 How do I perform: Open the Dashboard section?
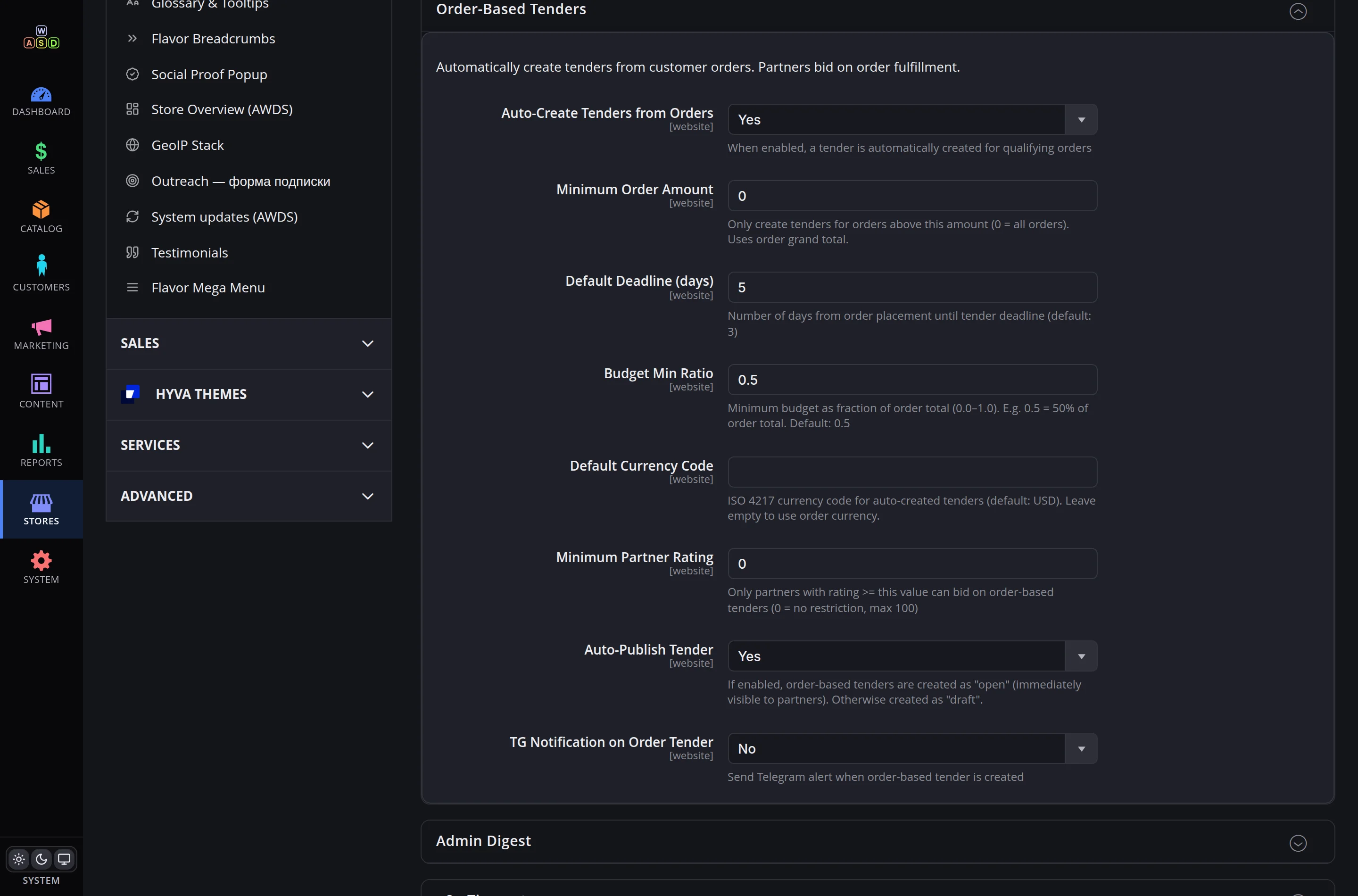click(x=41, y=102)
